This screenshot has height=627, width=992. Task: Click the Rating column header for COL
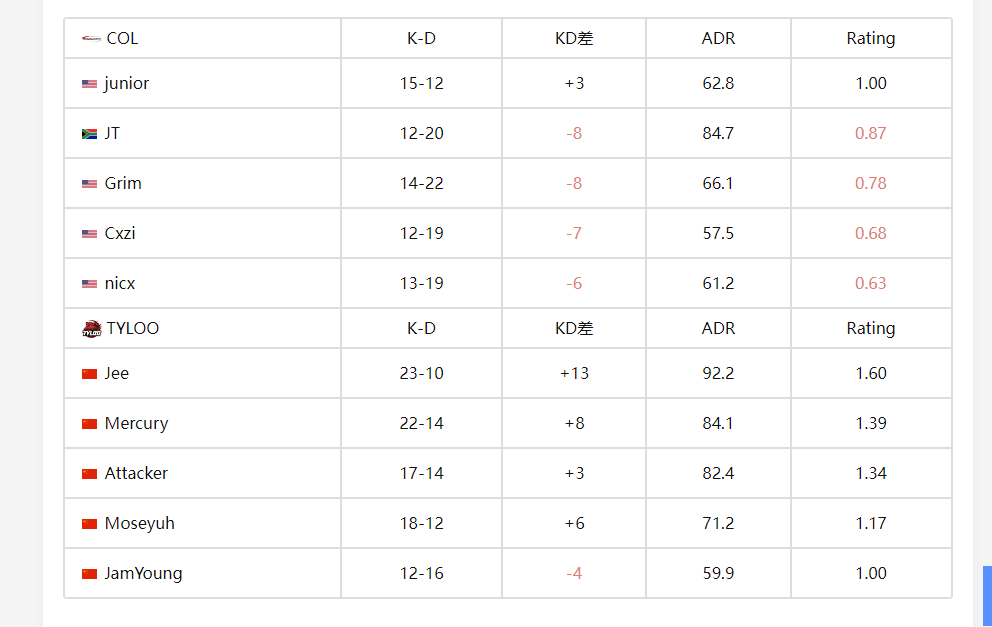tap(871, 39)
